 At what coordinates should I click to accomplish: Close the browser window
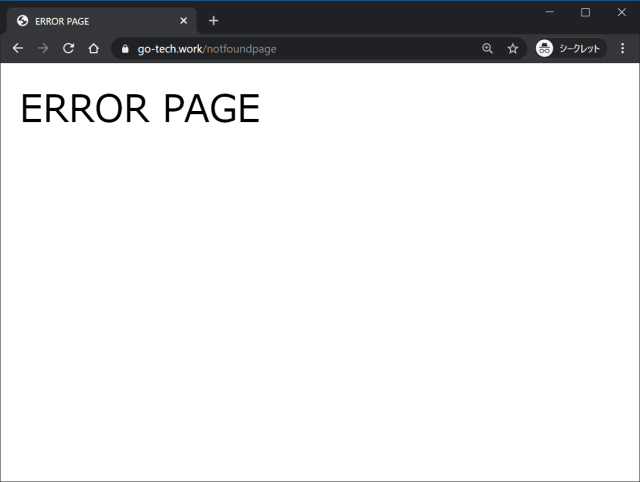pos(621,12)
